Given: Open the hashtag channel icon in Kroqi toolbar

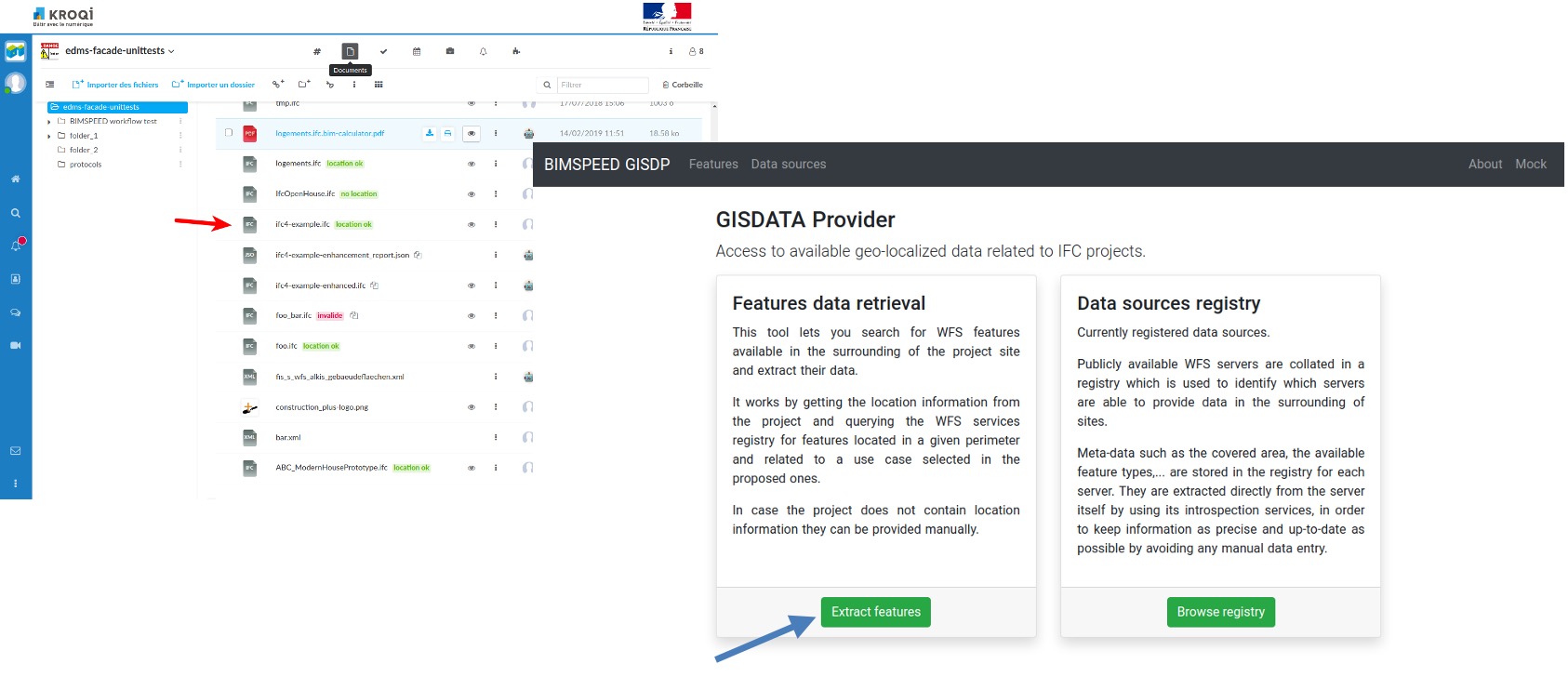Looking at the screenshot, I should click(x=317, y=51).
